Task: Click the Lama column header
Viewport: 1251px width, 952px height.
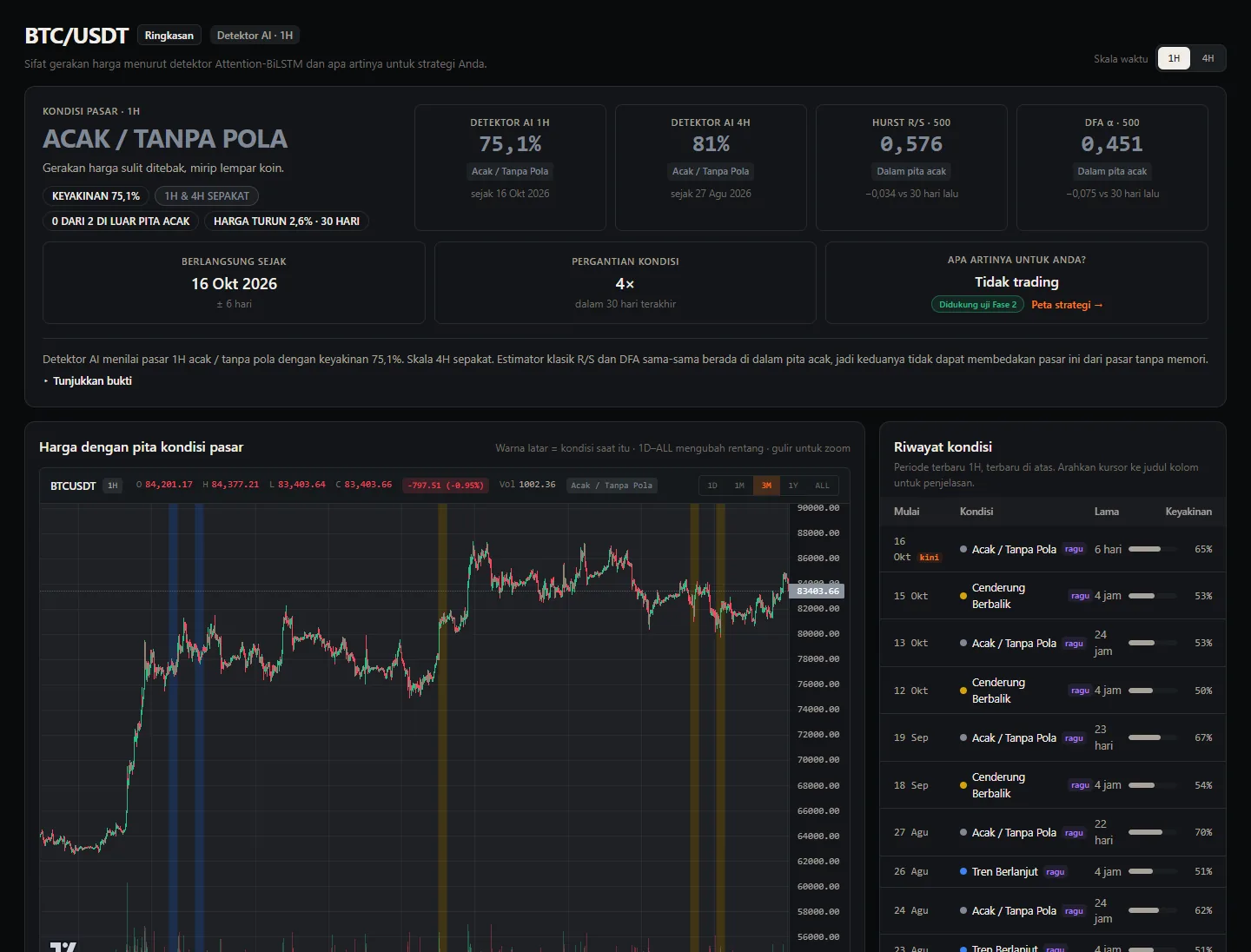Action: pos(1107,512)
